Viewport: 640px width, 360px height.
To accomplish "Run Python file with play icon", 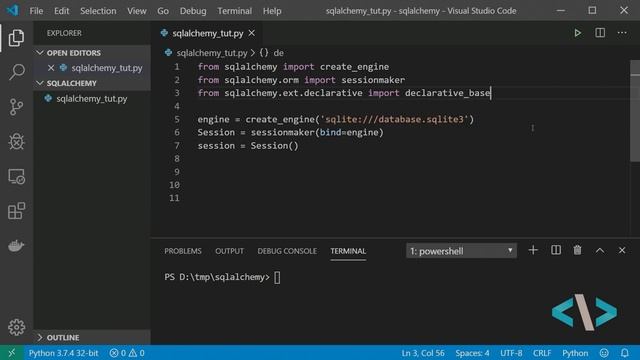I will point(578,33).
